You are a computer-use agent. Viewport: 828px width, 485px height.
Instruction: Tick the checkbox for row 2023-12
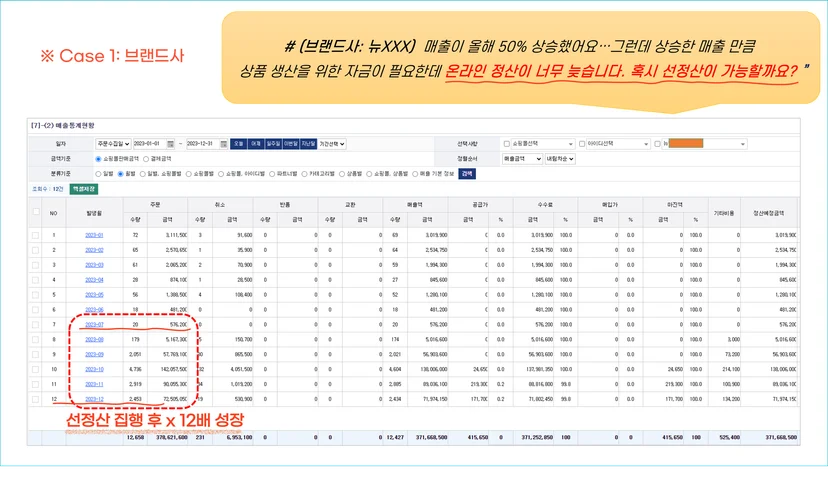35,399
